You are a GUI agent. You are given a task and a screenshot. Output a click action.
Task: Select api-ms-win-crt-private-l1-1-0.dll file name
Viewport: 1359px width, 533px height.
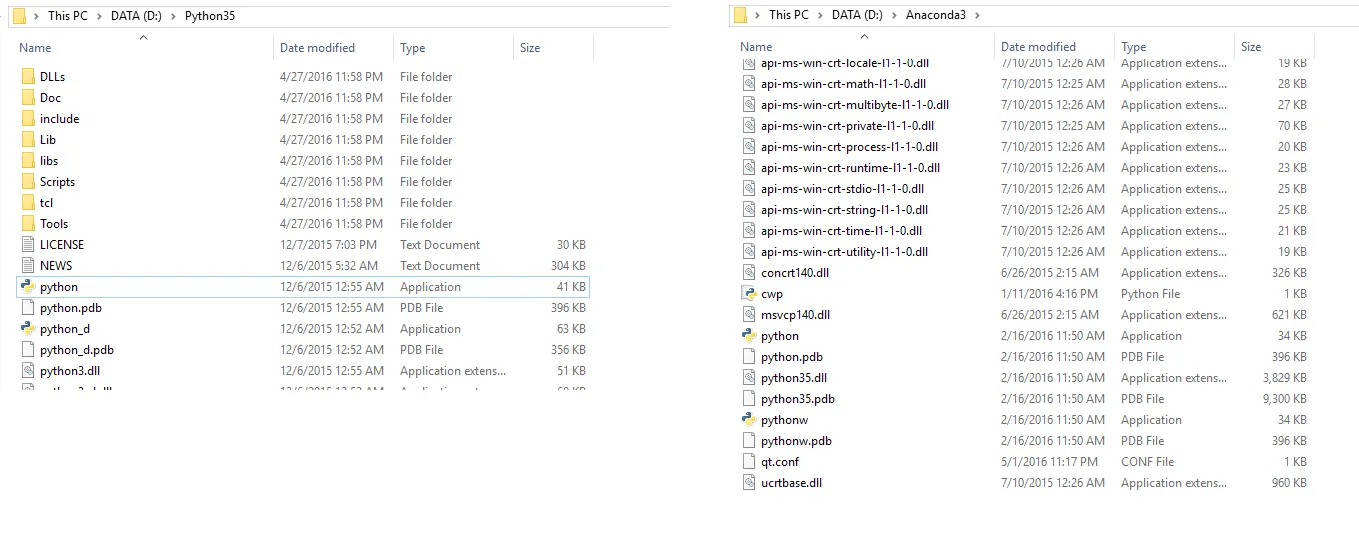[847, 126]
